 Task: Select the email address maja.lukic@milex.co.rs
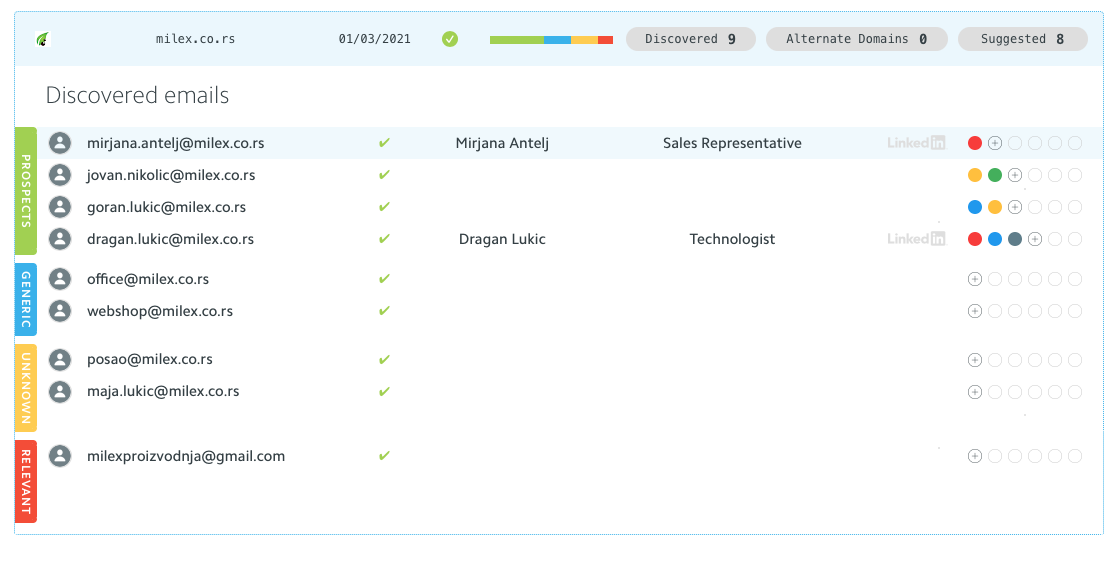(x=163, y=391)
